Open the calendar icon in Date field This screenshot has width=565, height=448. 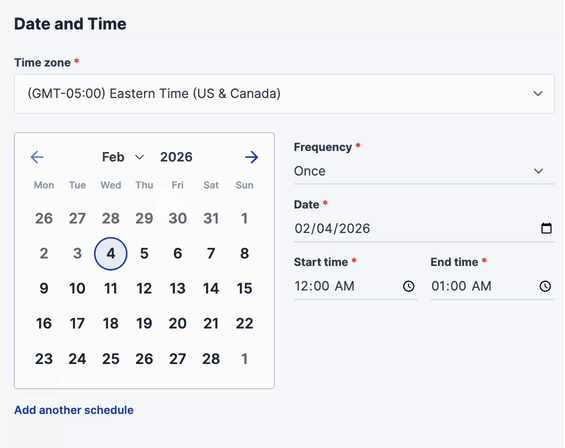click(x=546, y=228)
